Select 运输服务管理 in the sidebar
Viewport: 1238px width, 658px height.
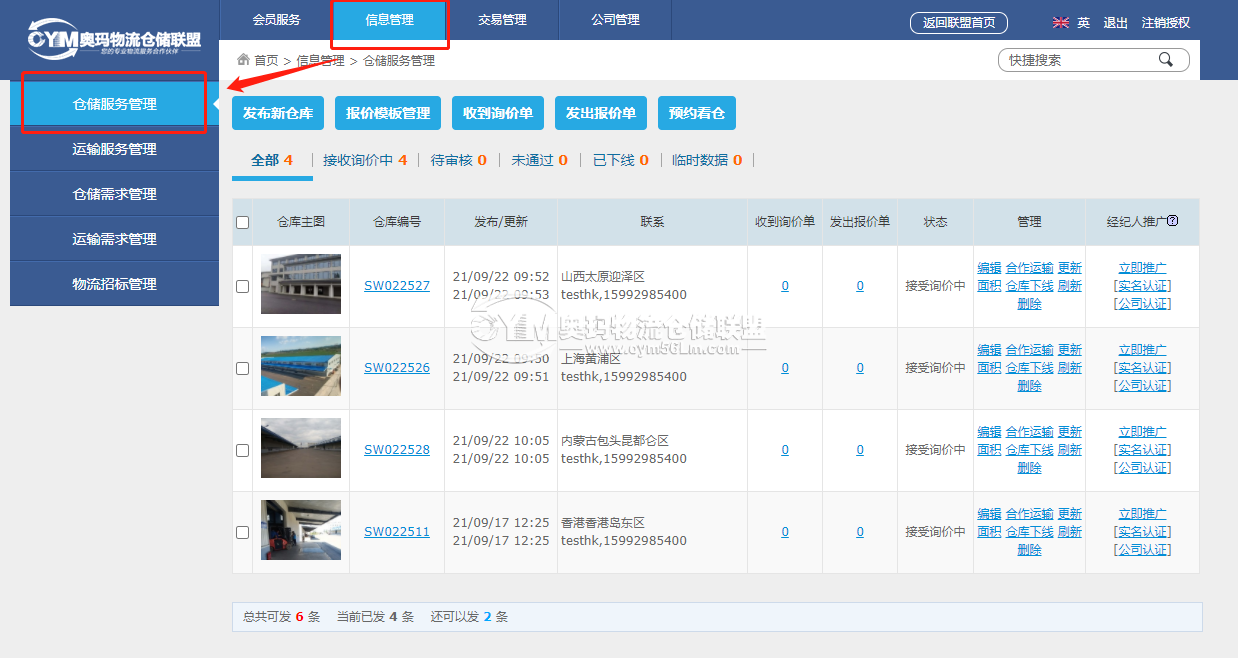click(x=114, y=149)
